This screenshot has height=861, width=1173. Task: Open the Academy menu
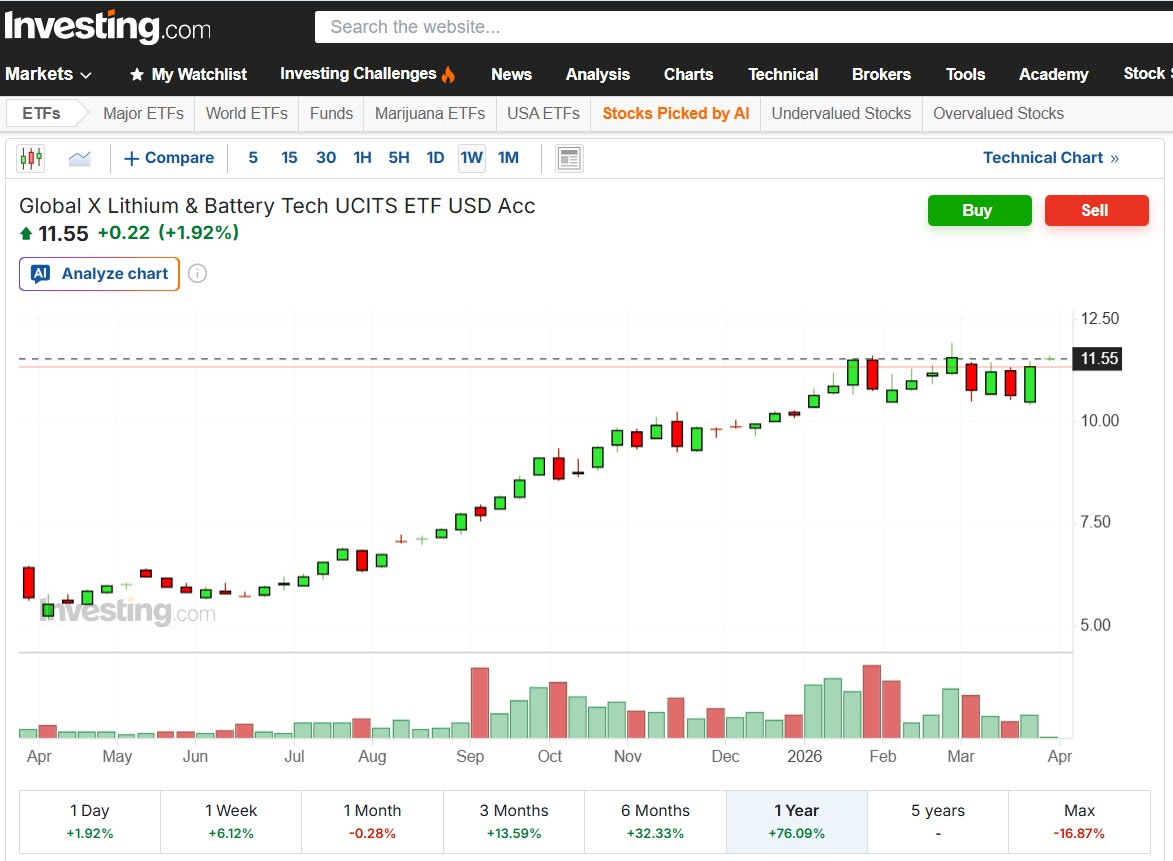[1053, 74]
